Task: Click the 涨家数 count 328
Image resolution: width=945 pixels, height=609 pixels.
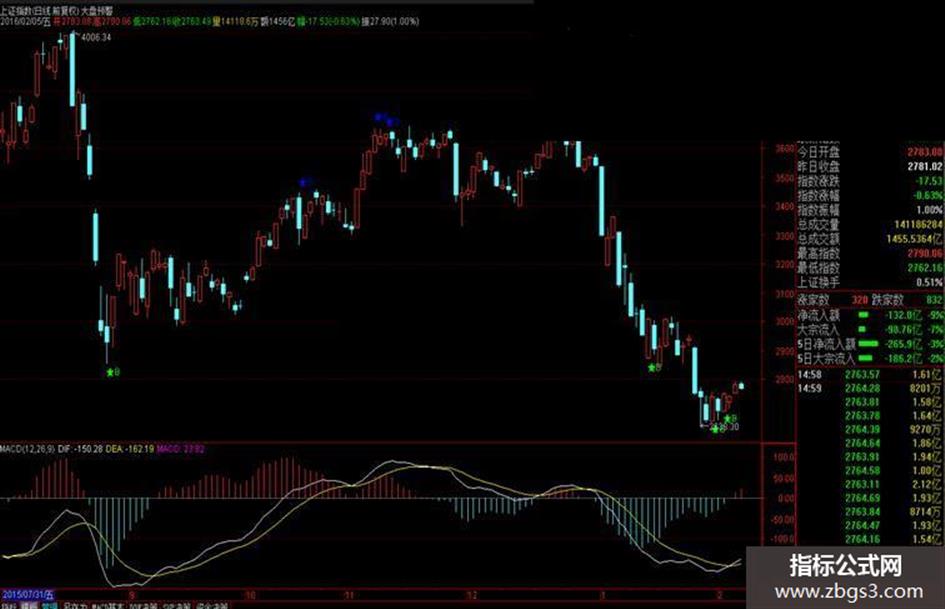Action: [x=859, y=300]
